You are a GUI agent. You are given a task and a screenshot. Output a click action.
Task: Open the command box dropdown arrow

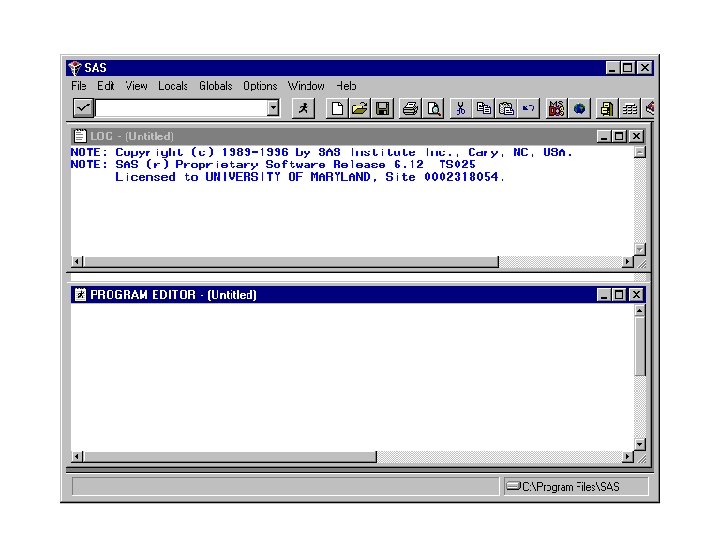tap(273, 108)
